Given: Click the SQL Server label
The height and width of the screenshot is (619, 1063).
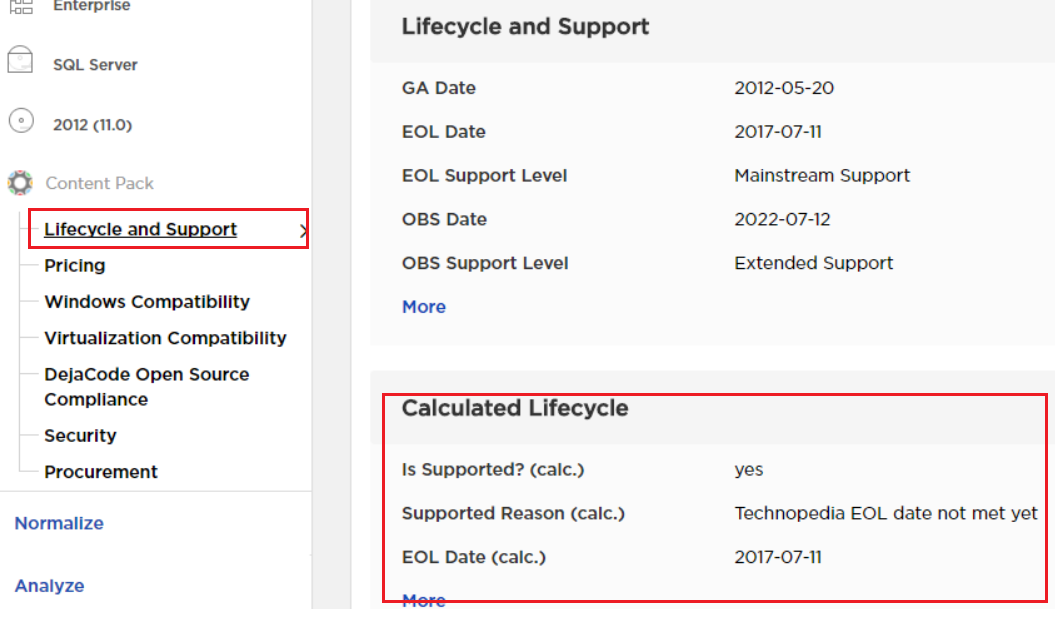Looking at the screenshot, I should pos(95,65).
